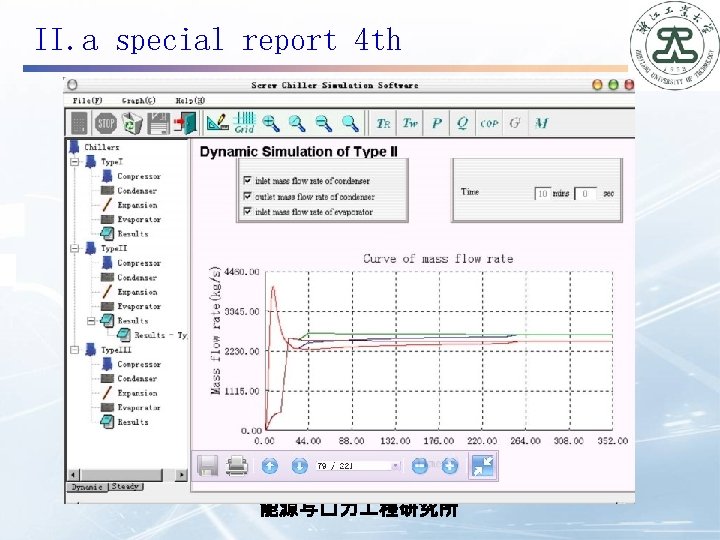Go to previous page with up arrow
Viewport: 720px width, 540px height.
pyautogui.click(x=270, y=467)
